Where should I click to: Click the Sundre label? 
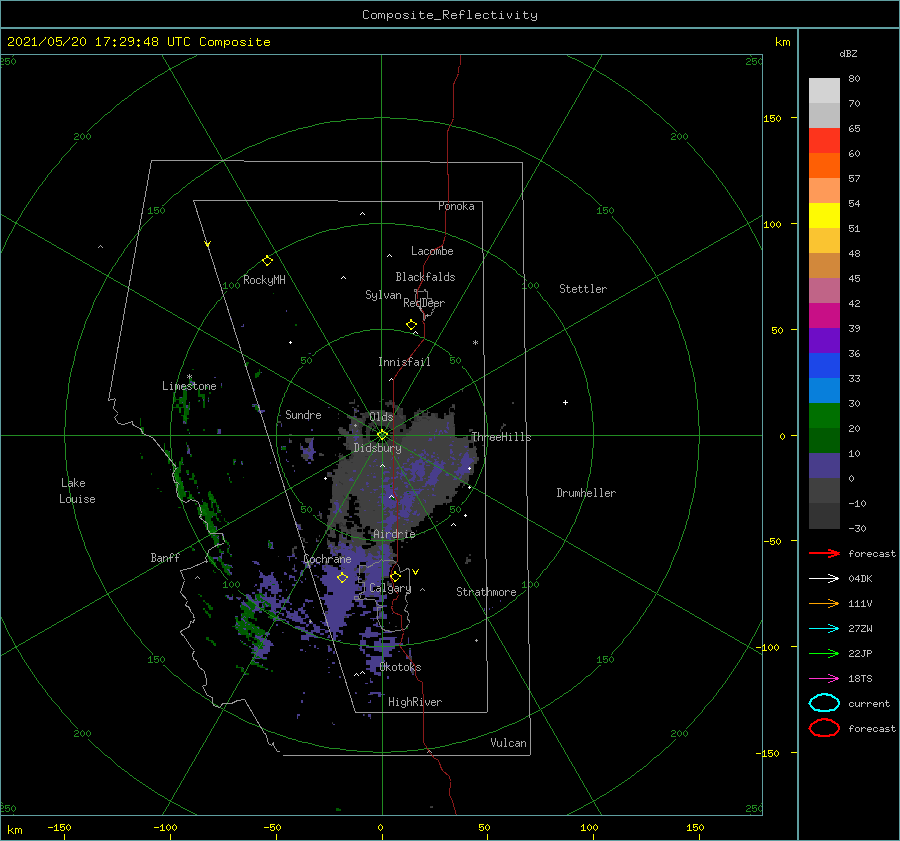303,414
